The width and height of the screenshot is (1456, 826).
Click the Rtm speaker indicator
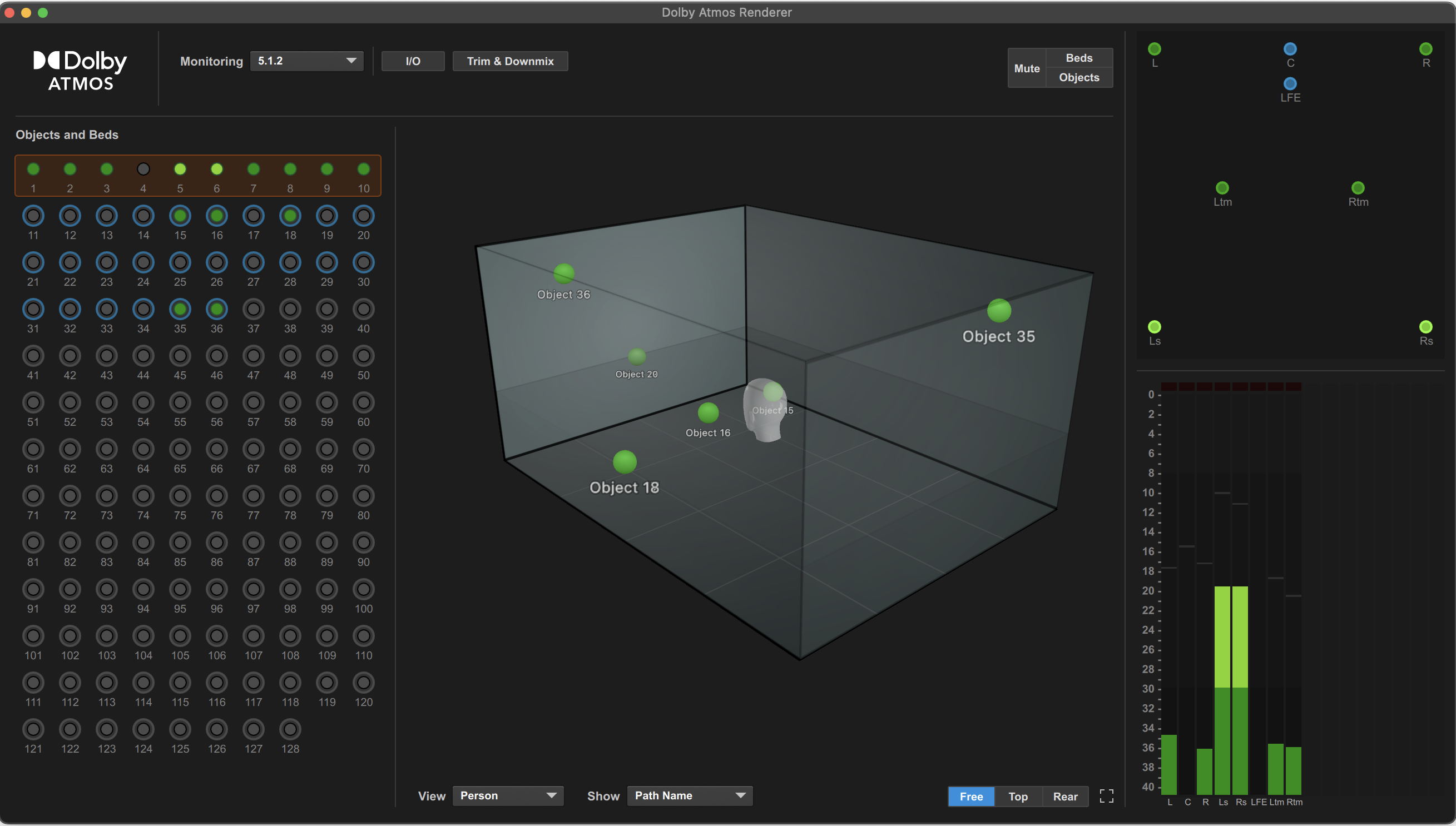pos(1358,188)
